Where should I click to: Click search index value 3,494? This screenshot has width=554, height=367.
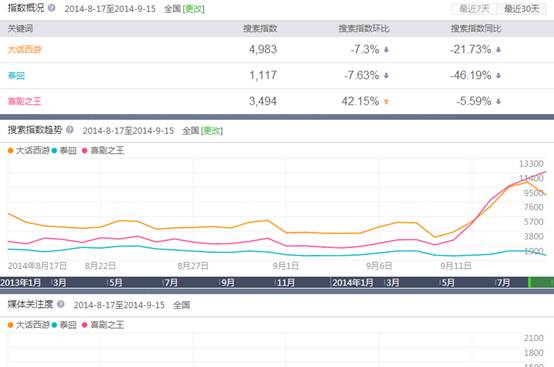(263, 101)
